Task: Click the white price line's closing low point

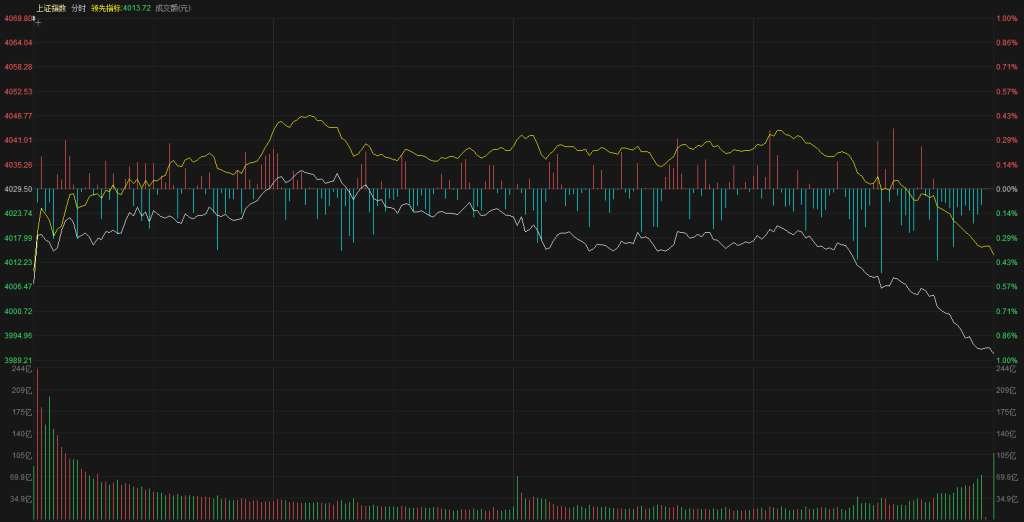Action: (x=992, y=352)
